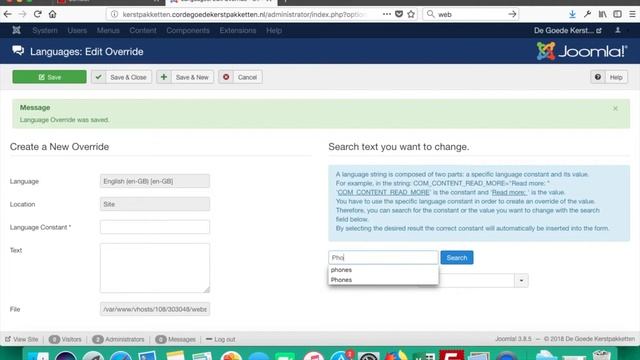Click the Location field showing Site

pyautogui.click(x=155, y=204)
